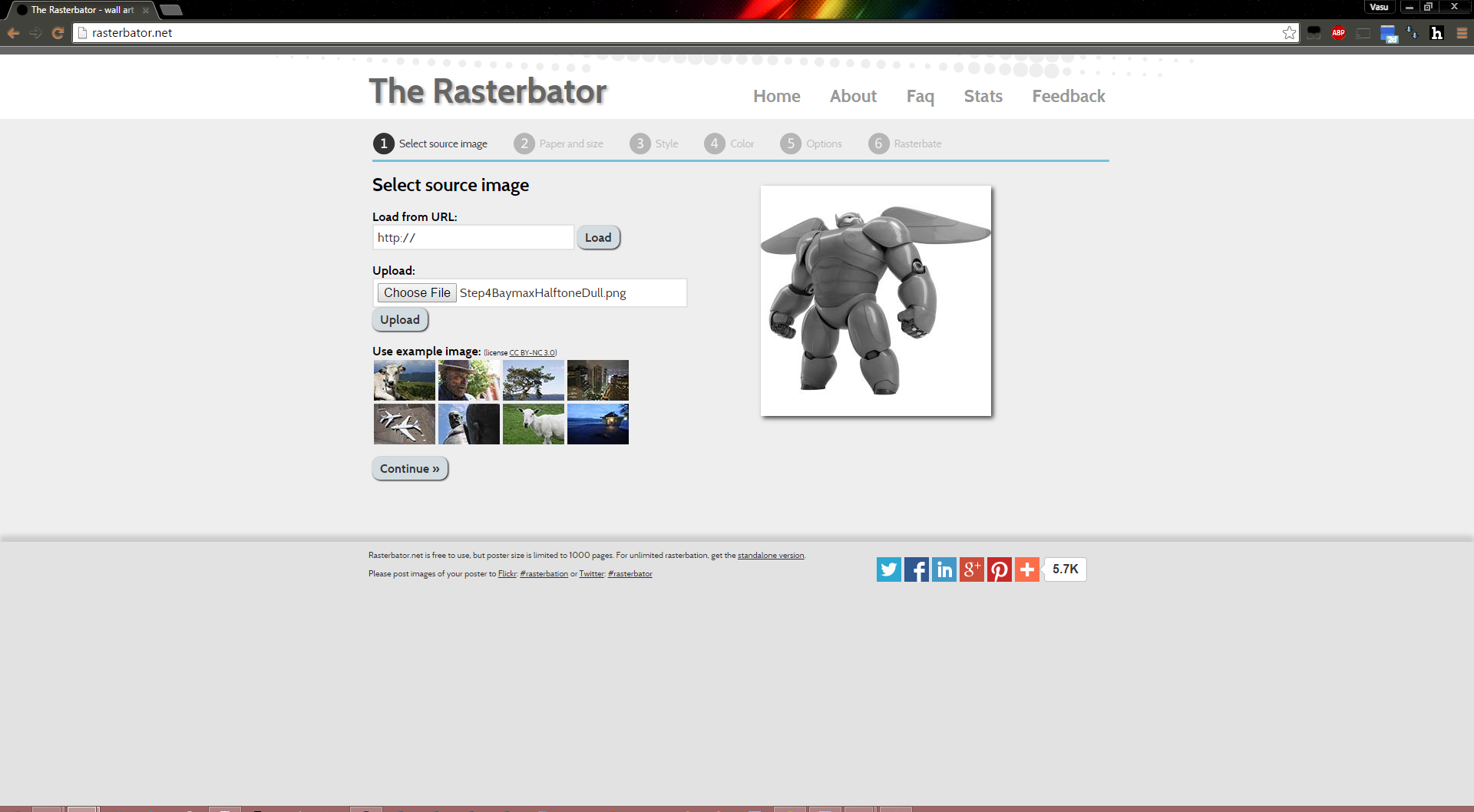Click the Baymax robot preview image
1474x812 pixels.
[x=876, y=301]
